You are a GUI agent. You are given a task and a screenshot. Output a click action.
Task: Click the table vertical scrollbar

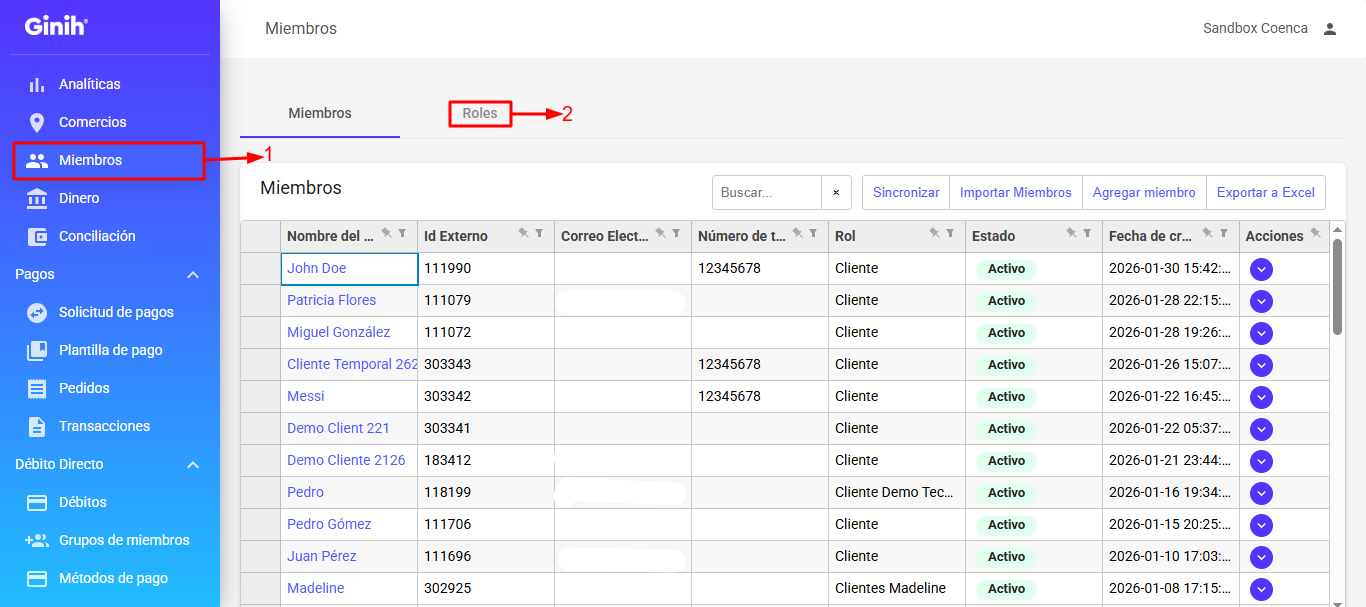pyautogui.click(x=1337, y=286)
